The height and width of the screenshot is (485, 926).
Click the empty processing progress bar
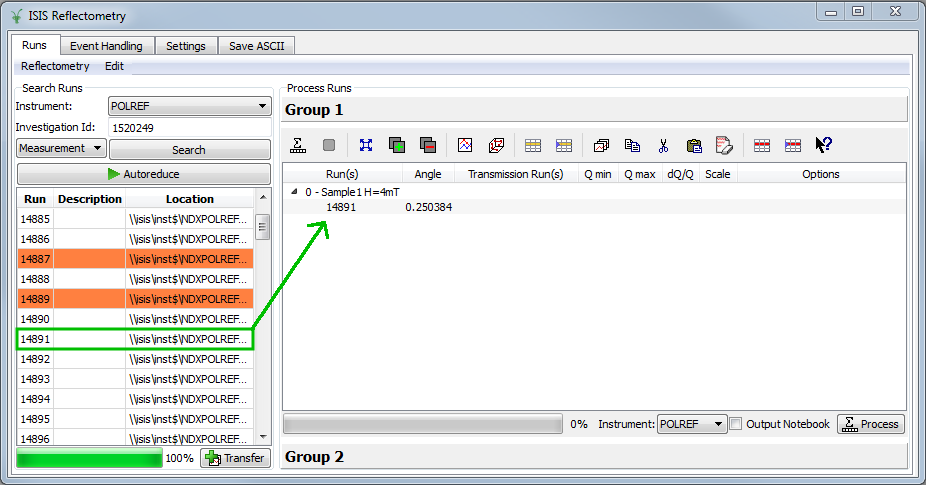tap(423, 424)
